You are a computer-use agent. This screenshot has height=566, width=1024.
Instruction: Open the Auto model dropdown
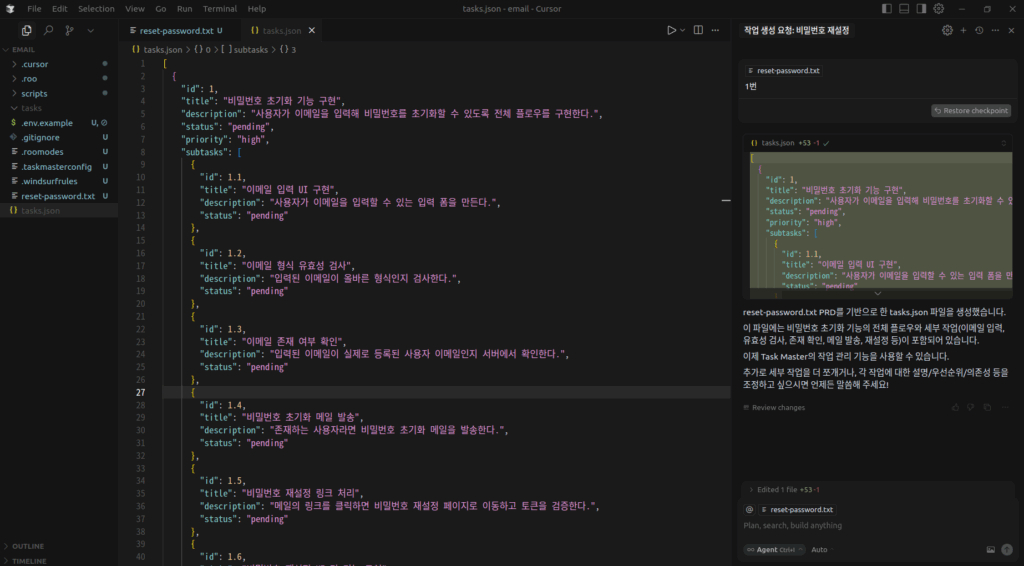822,550
